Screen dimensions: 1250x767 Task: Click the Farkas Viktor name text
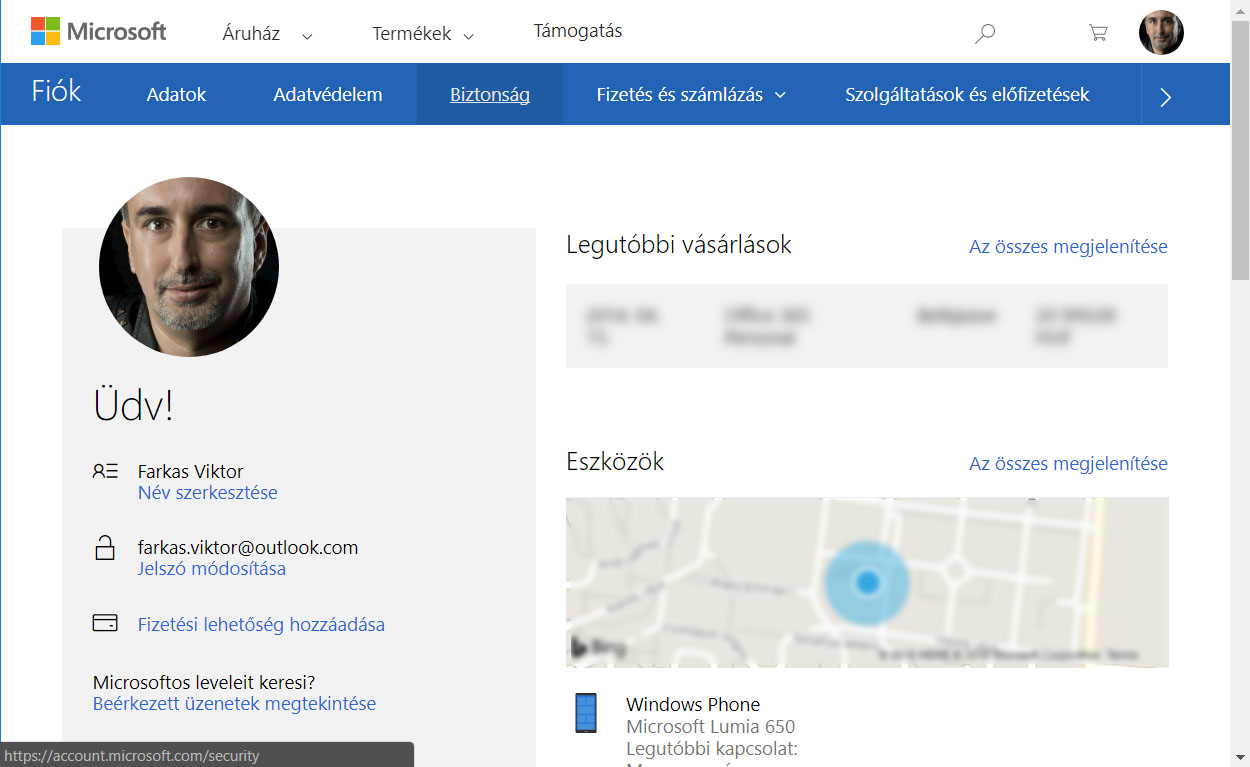point(191,471)
